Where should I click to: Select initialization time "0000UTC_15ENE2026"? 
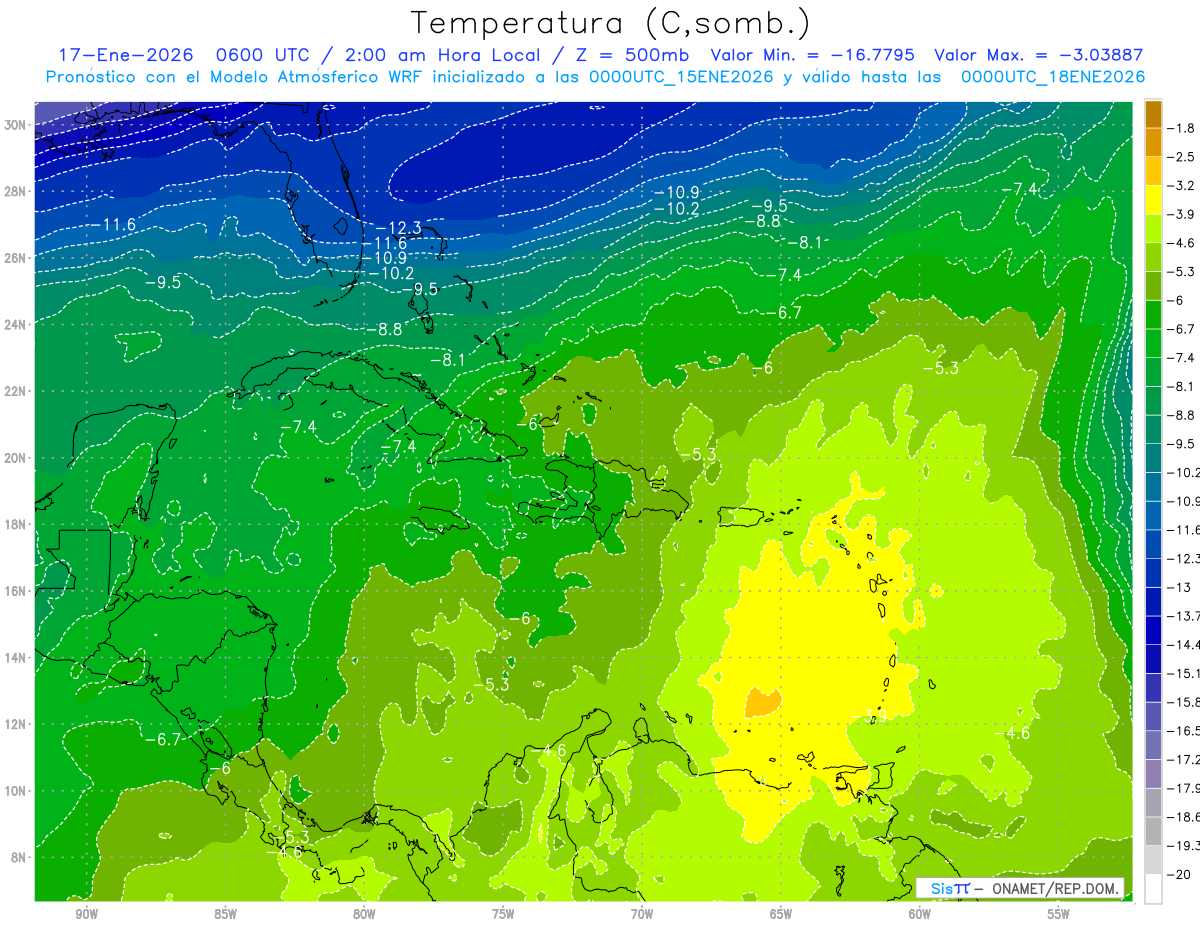680,77
